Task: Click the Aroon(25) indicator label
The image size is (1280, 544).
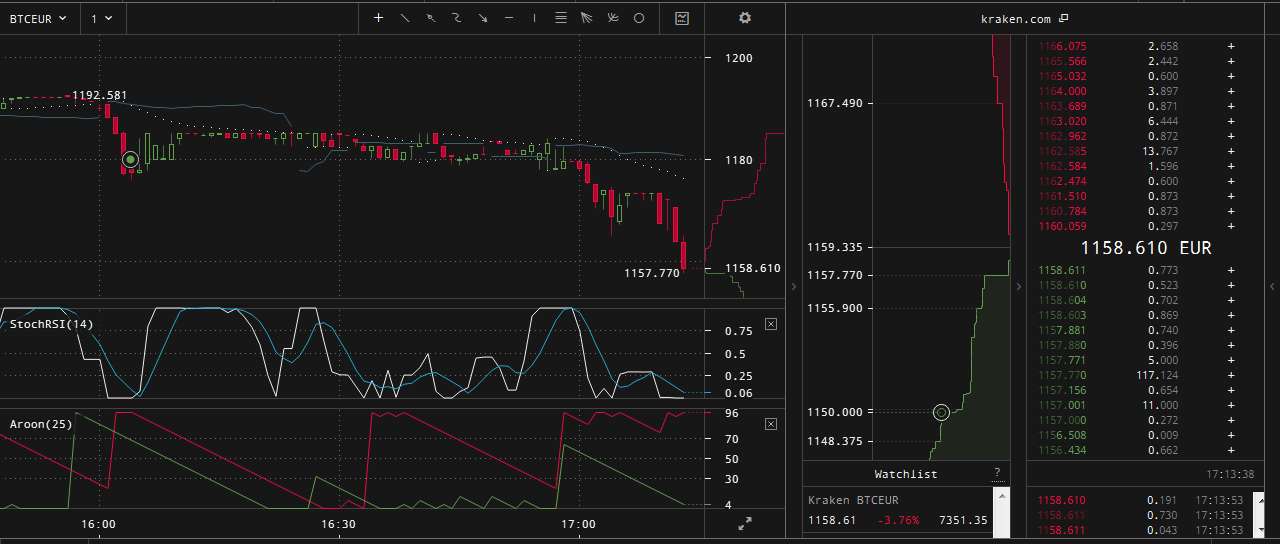Action: click(41, 424)
